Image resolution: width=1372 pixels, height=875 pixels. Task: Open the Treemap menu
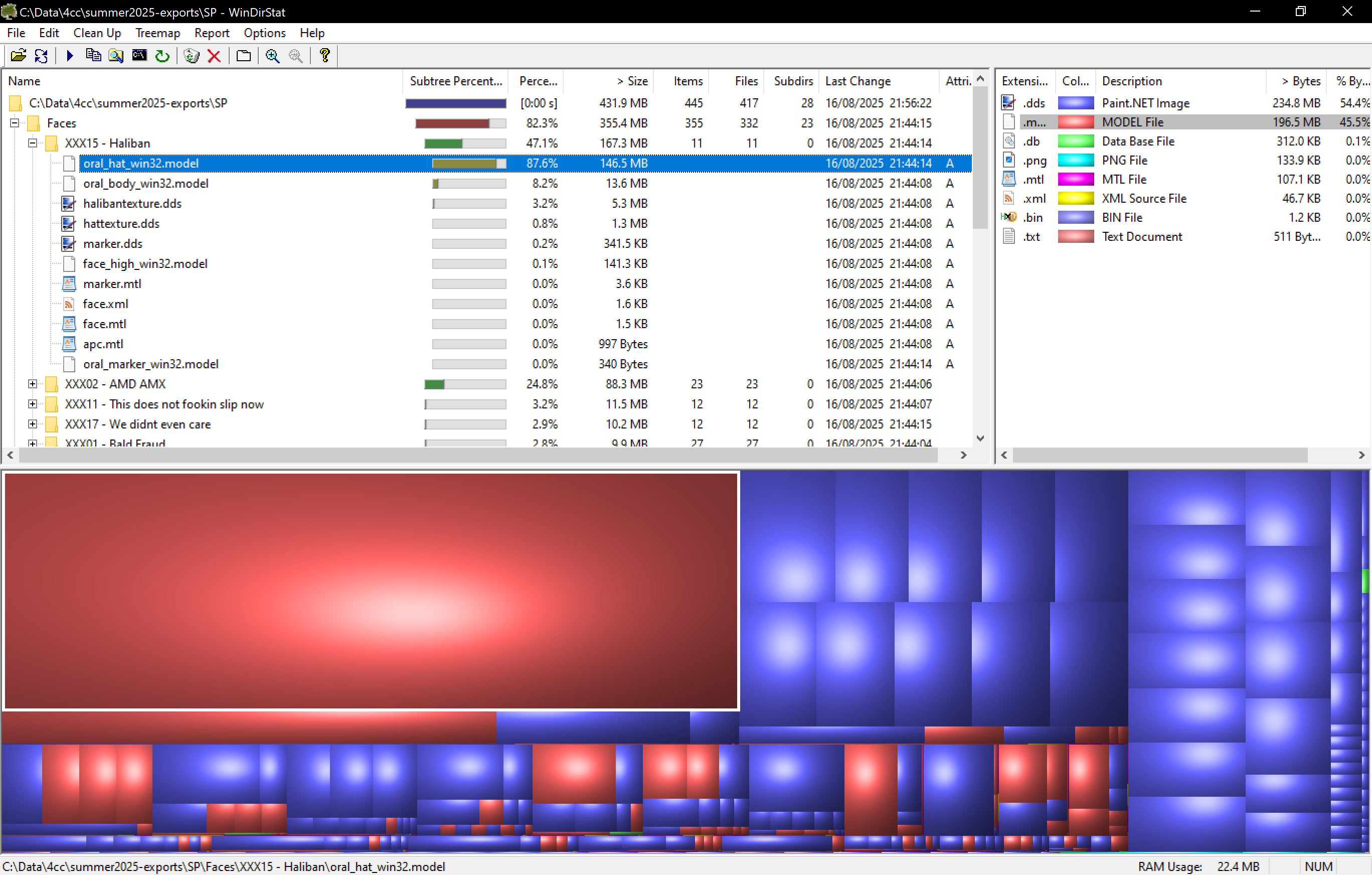(x=157, y=33)
